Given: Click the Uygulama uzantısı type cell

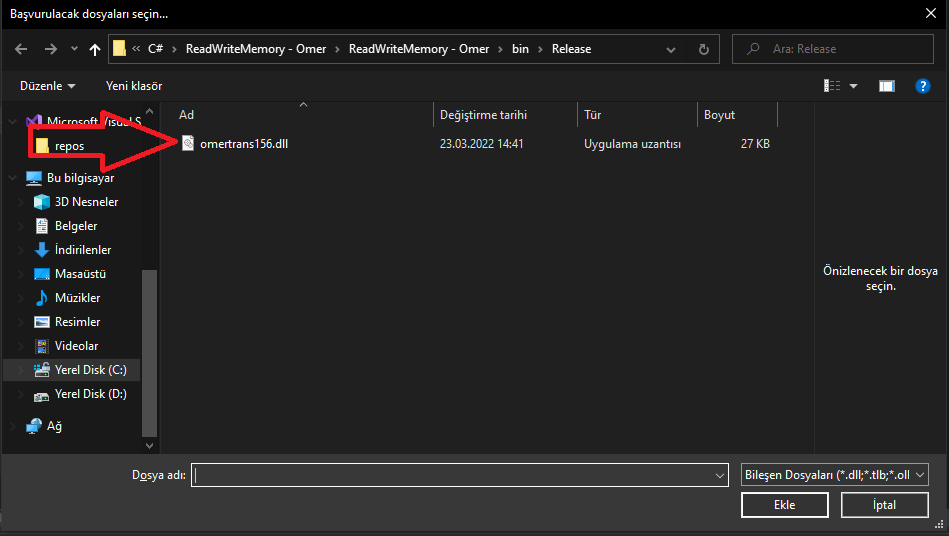Looking at the screenshot, I should [632, 144].
